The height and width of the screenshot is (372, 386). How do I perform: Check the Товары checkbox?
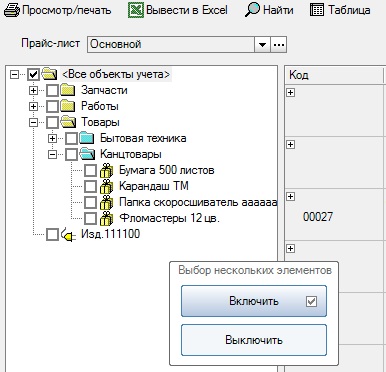52,122
